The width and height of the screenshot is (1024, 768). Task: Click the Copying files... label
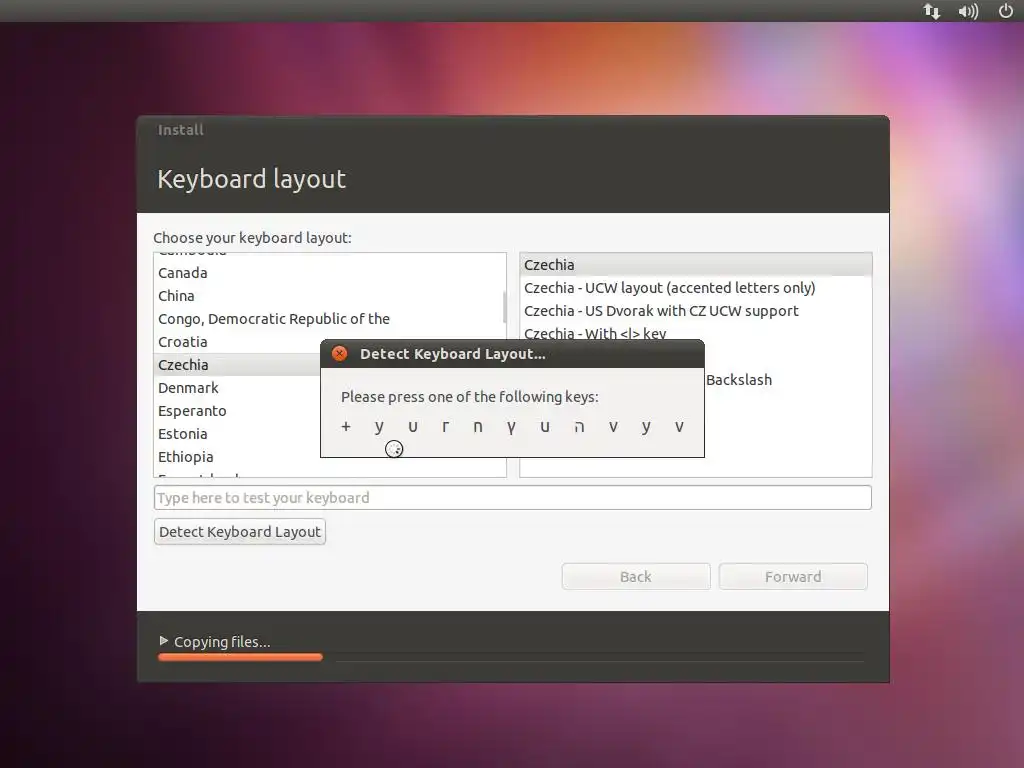222,641
